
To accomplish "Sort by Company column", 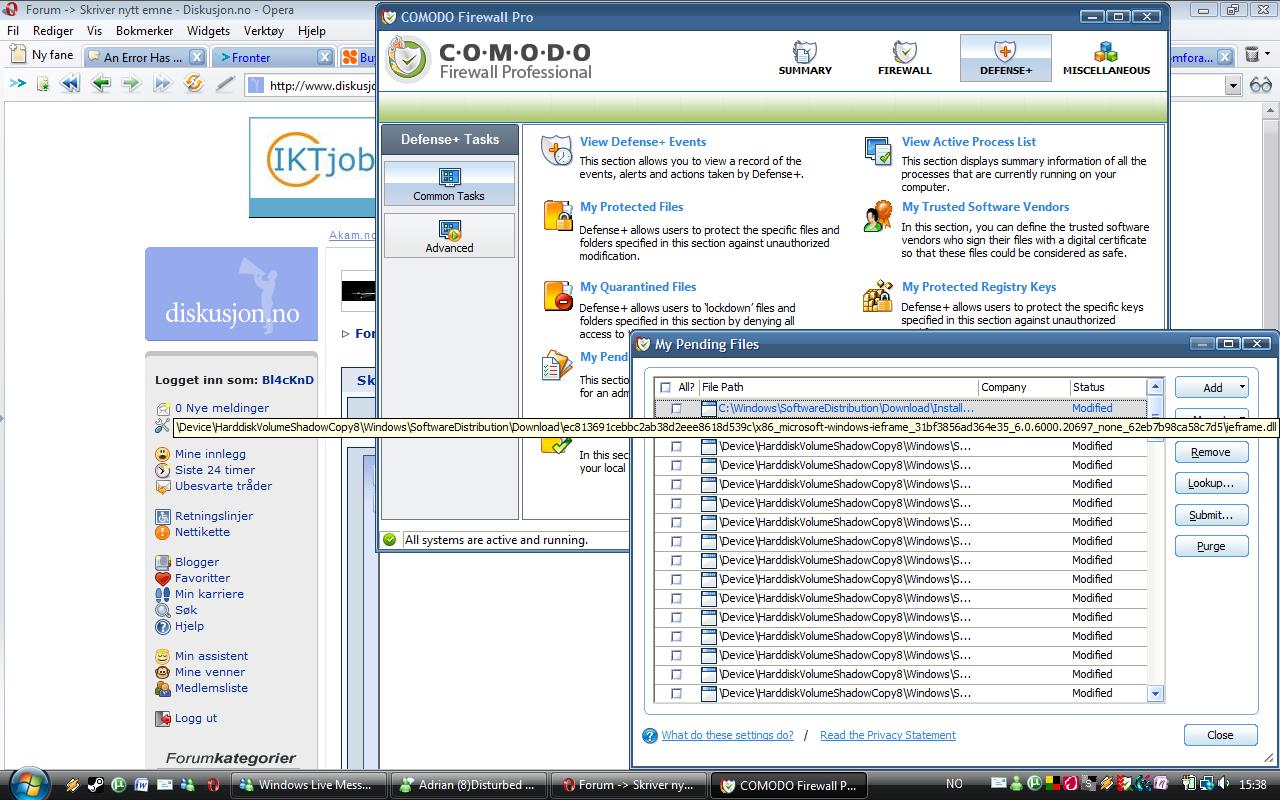I will click(1023, 387).
